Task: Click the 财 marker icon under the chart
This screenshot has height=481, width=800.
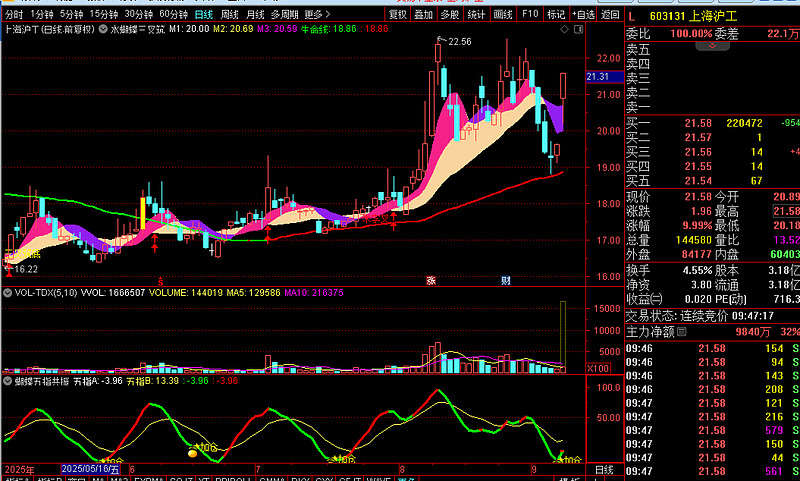Action: click(506, 280)
